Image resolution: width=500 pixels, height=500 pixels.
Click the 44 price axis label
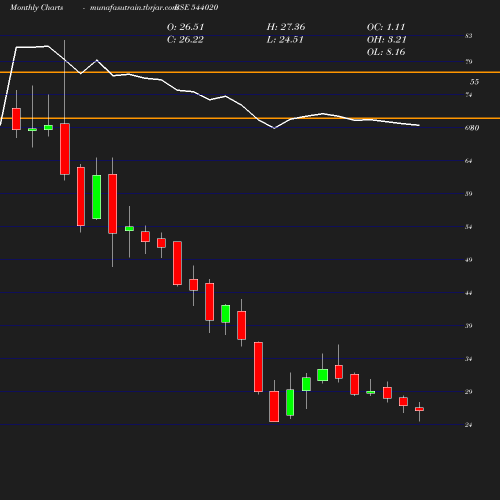click(x=469, y=293)
